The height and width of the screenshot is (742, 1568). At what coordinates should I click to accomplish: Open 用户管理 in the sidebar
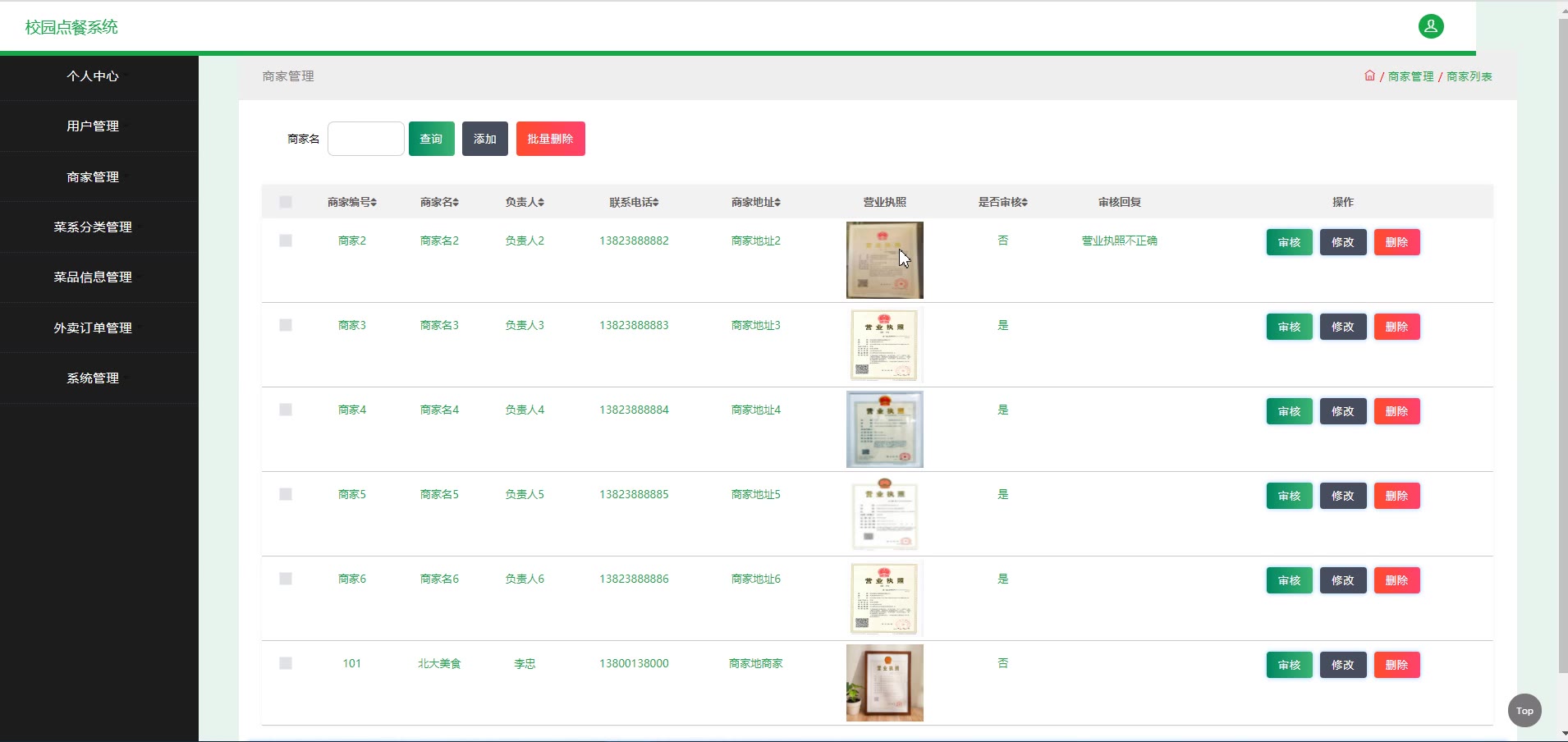click(93, 126)
